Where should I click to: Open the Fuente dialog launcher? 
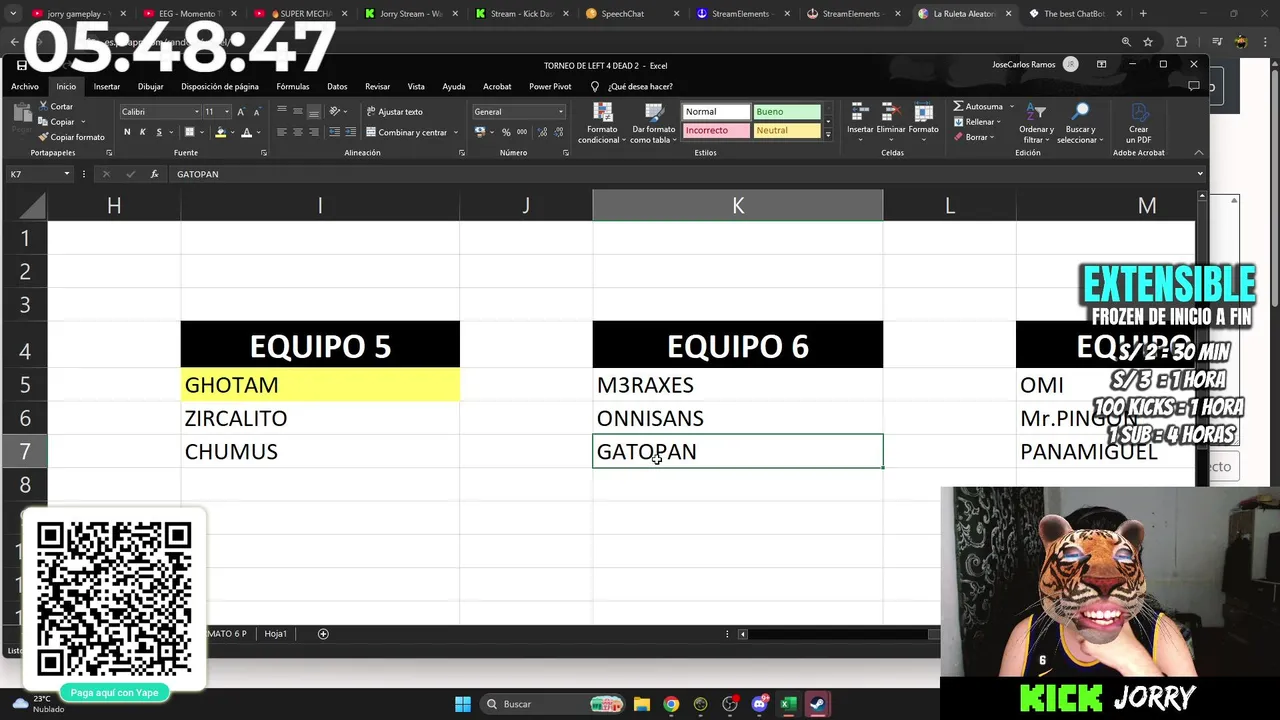point(264,153)
